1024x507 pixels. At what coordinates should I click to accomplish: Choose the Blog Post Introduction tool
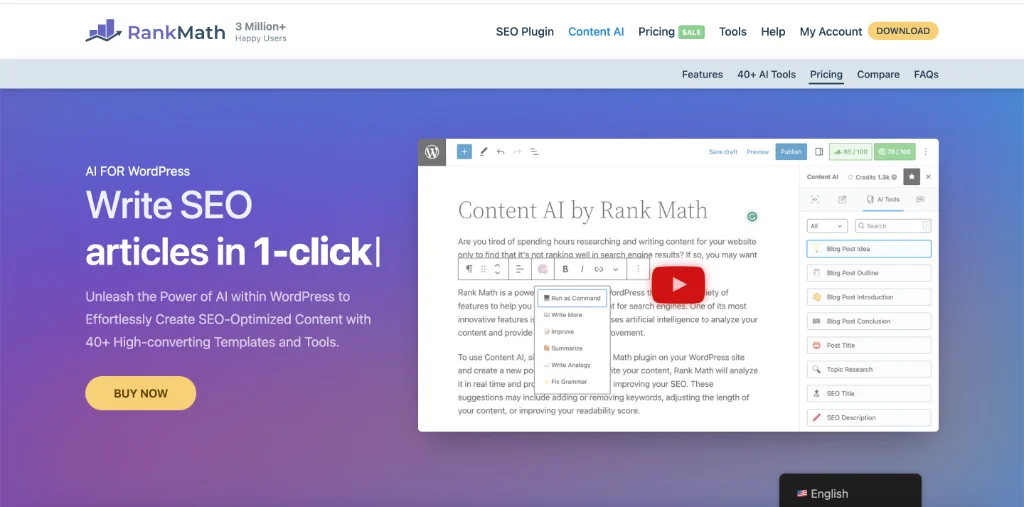[869, 297]
